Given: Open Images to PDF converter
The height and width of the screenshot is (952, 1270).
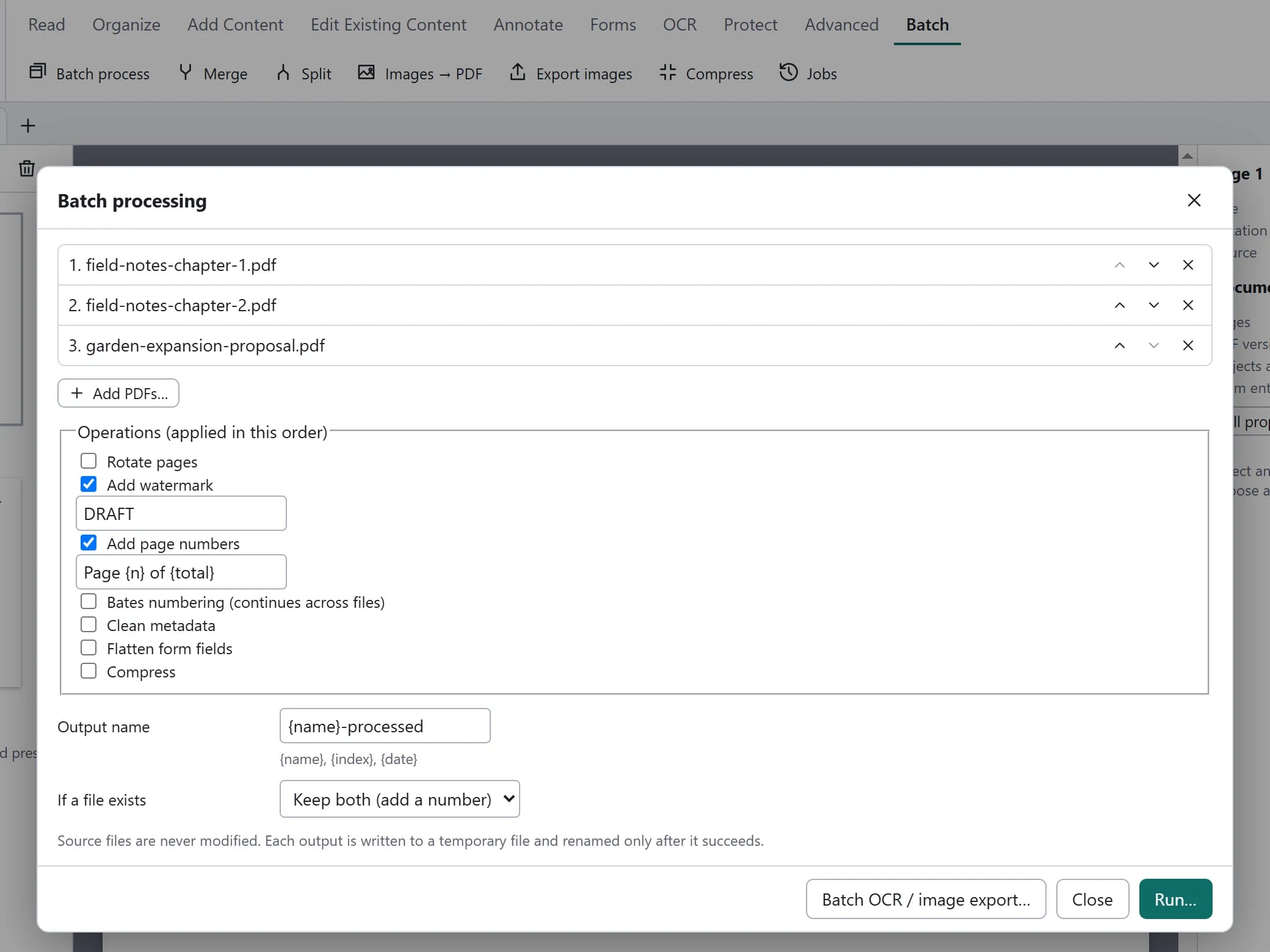Looking at the screenshot, I should click(419, 73).
